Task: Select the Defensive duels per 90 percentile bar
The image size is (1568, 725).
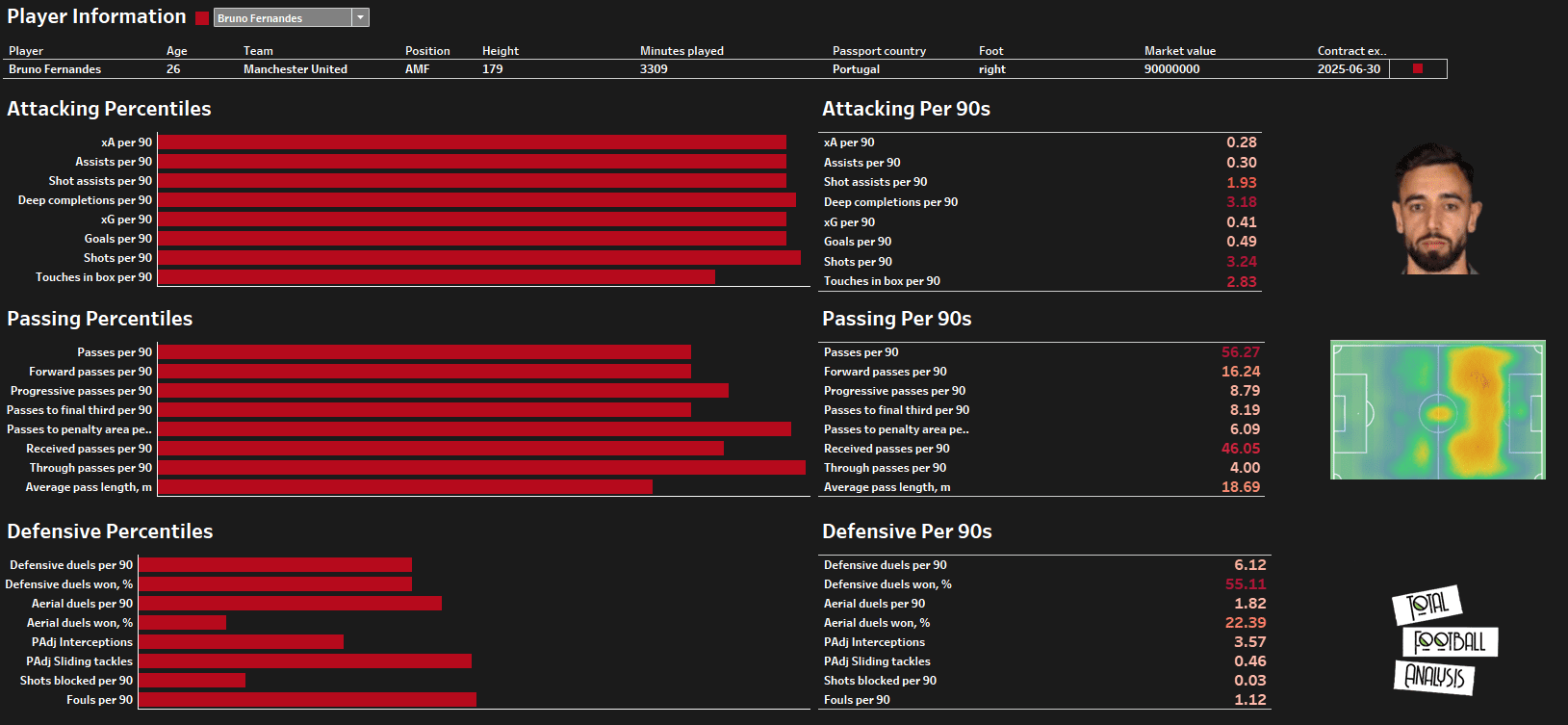Action: (275, 565)
